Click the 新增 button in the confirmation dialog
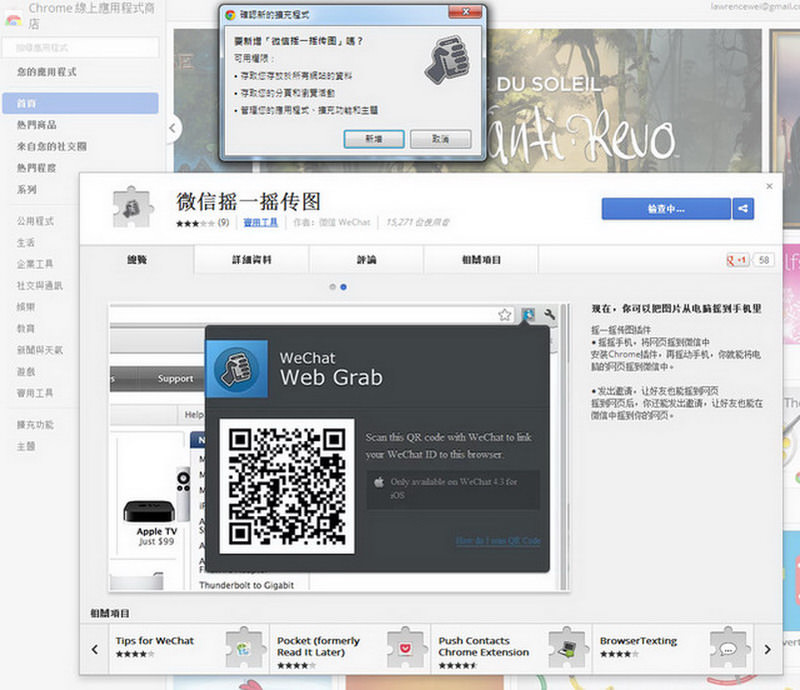Viewport: 800px width, 690px height. [374, 139]
